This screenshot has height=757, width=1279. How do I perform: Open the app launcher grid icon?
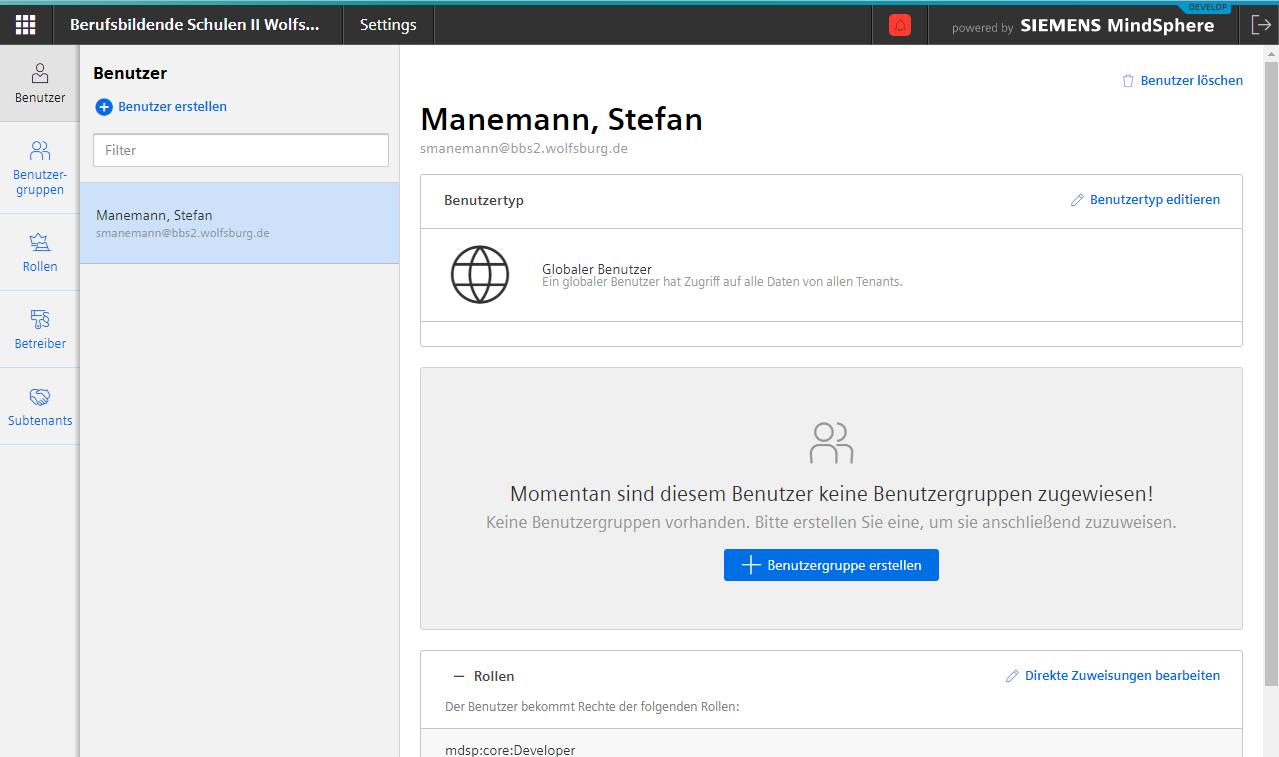[26, 25]
